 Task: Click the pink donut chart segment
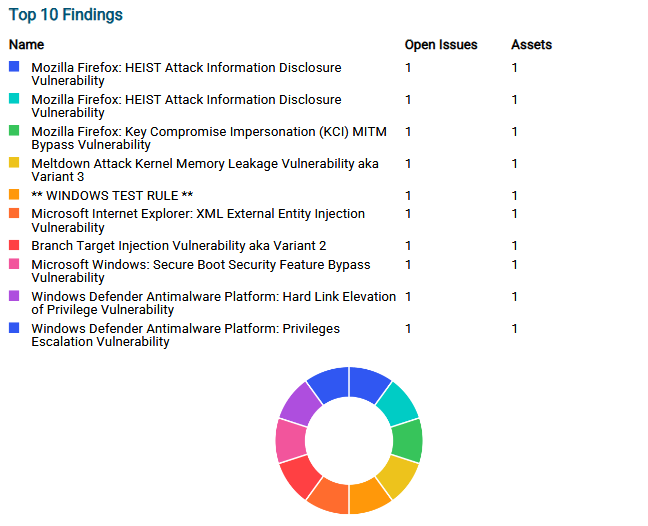pyautogui.click(x=290, y=440)
